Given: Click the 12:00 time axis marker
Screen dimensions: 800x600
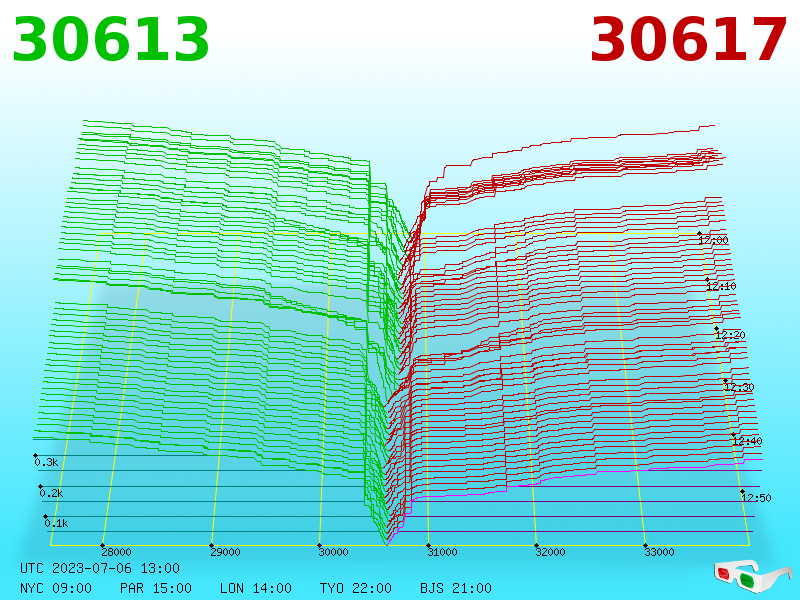Looking at the screenshot, I should pyautogui.click(x=713, y=240).
